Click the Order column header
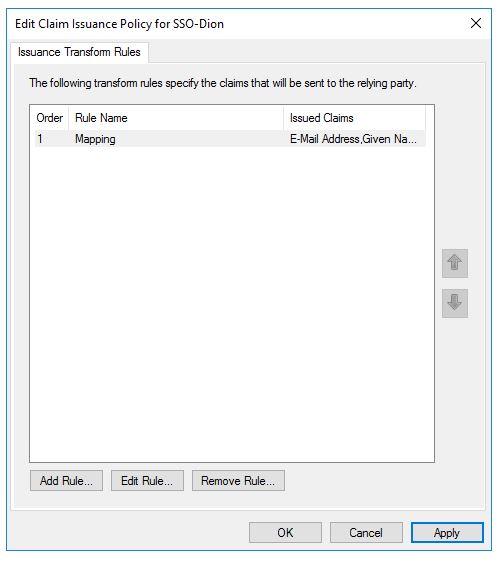Screen dimensions: 503x563 (50, 118)
